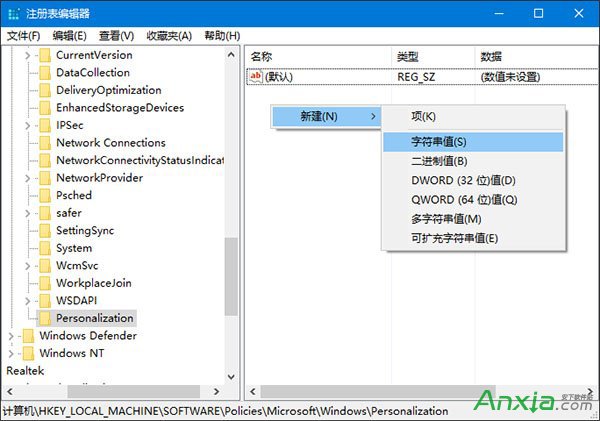Click 新建(N) in the context menu
The image size is (600, 421).
pyautogui.click(x=326, y=116)
